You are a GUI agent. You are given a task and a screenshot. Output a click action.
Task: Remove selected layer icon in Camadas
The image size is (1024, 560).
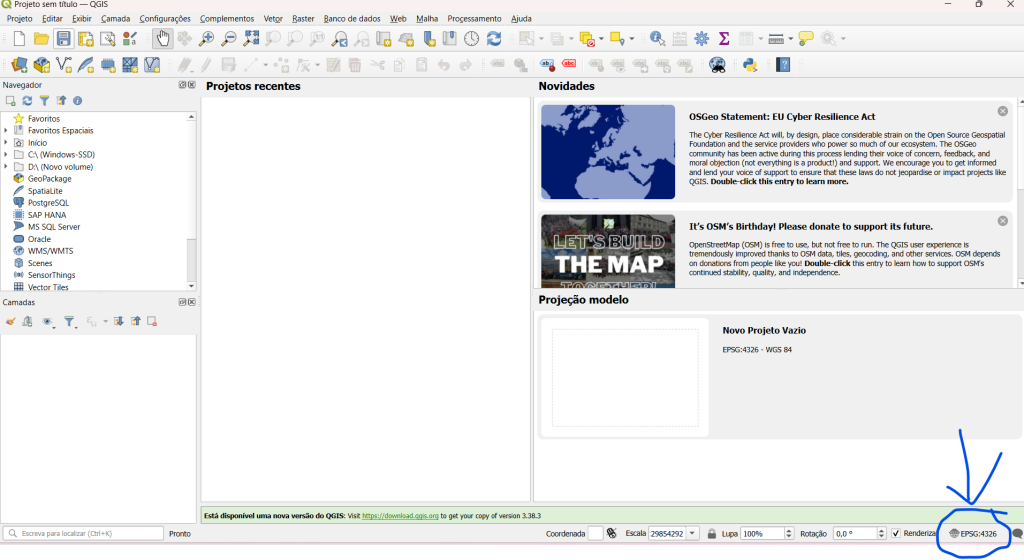tap(152, 321)
